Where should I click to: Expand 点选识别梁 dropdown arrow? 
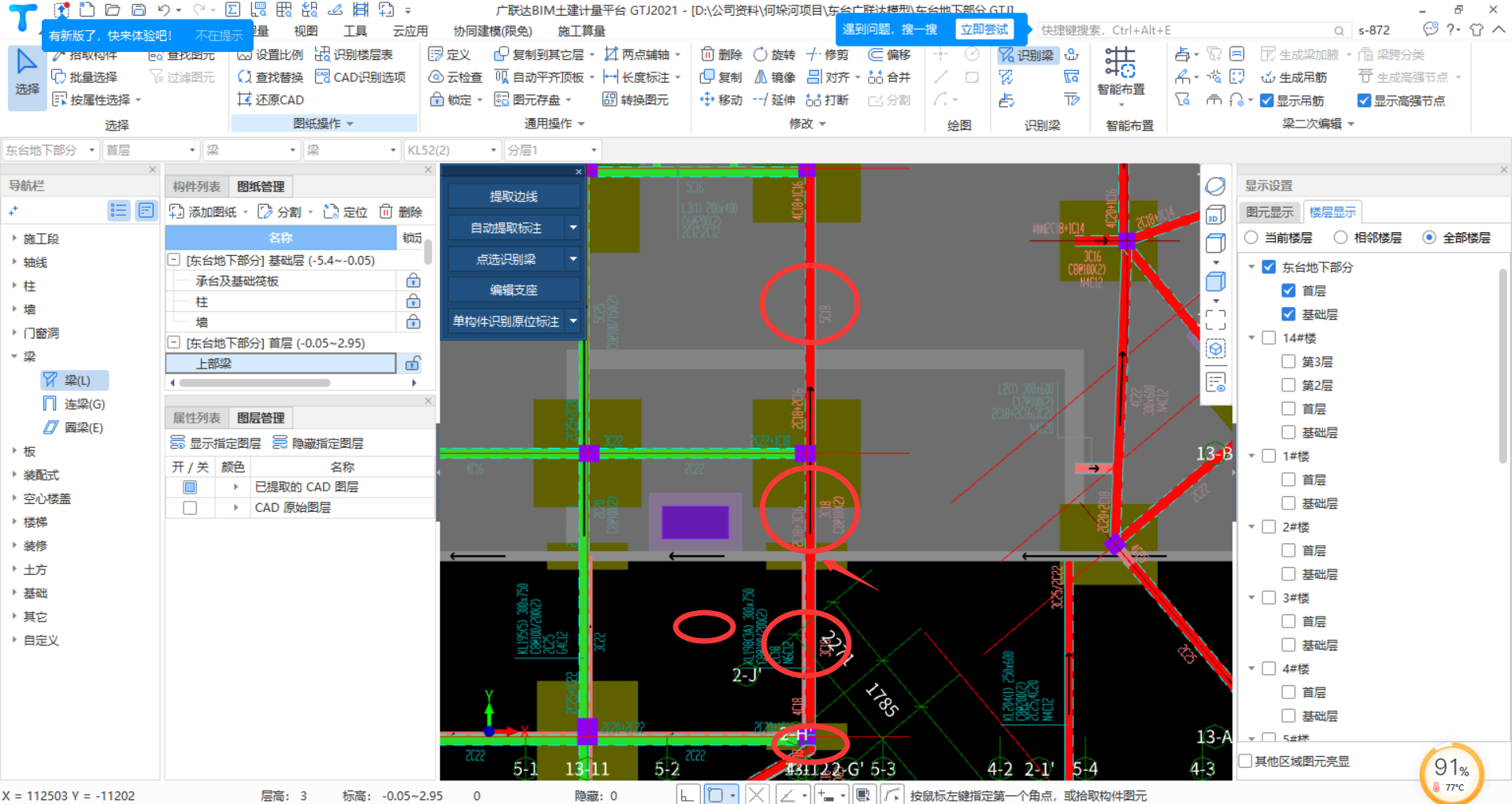point(573,258)
